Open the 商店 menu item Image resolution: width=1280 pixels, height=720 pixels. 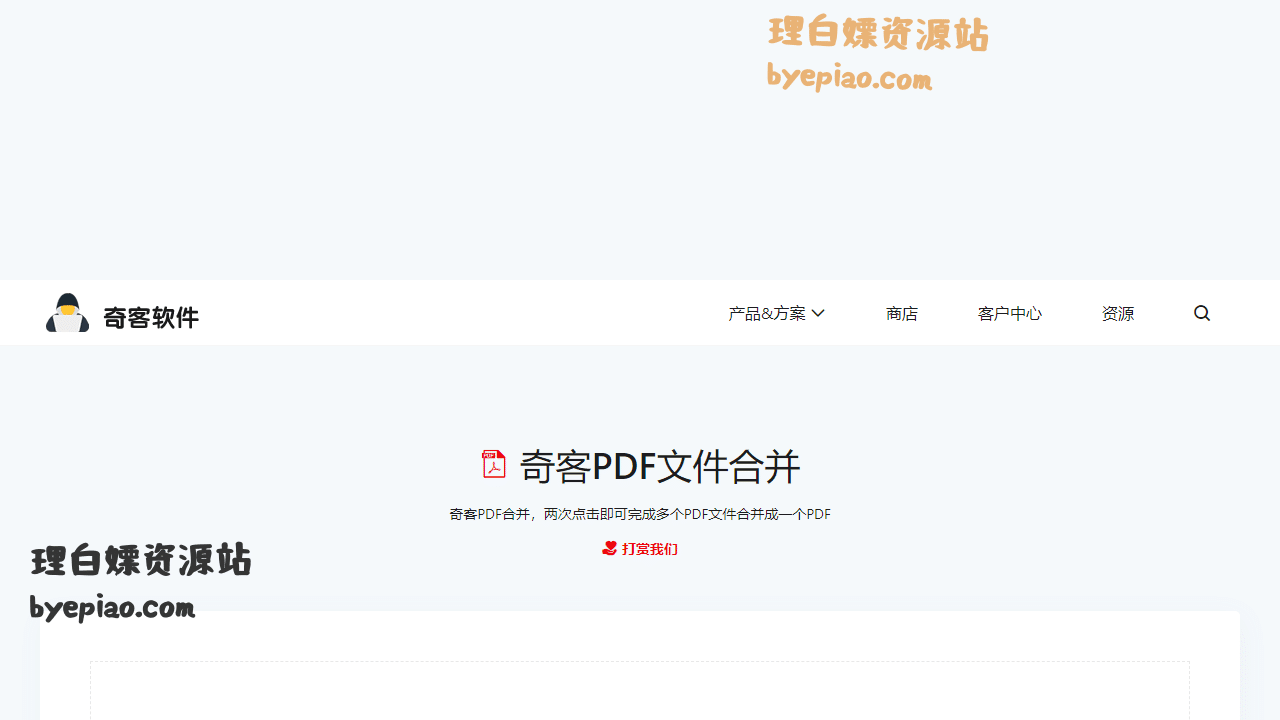902,313
